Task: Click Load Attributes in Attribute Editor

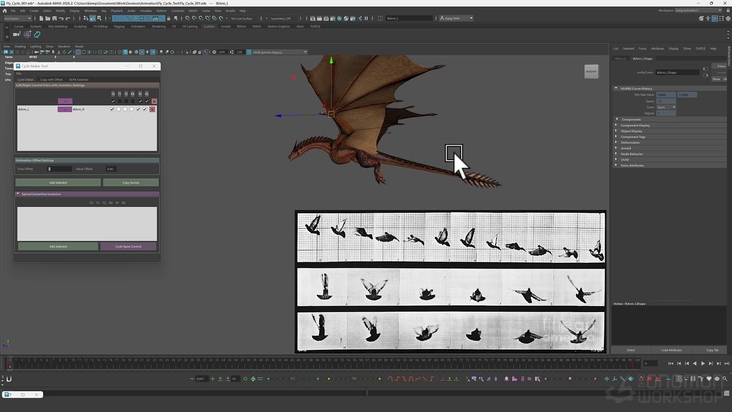Action: (x=671, y=350)
